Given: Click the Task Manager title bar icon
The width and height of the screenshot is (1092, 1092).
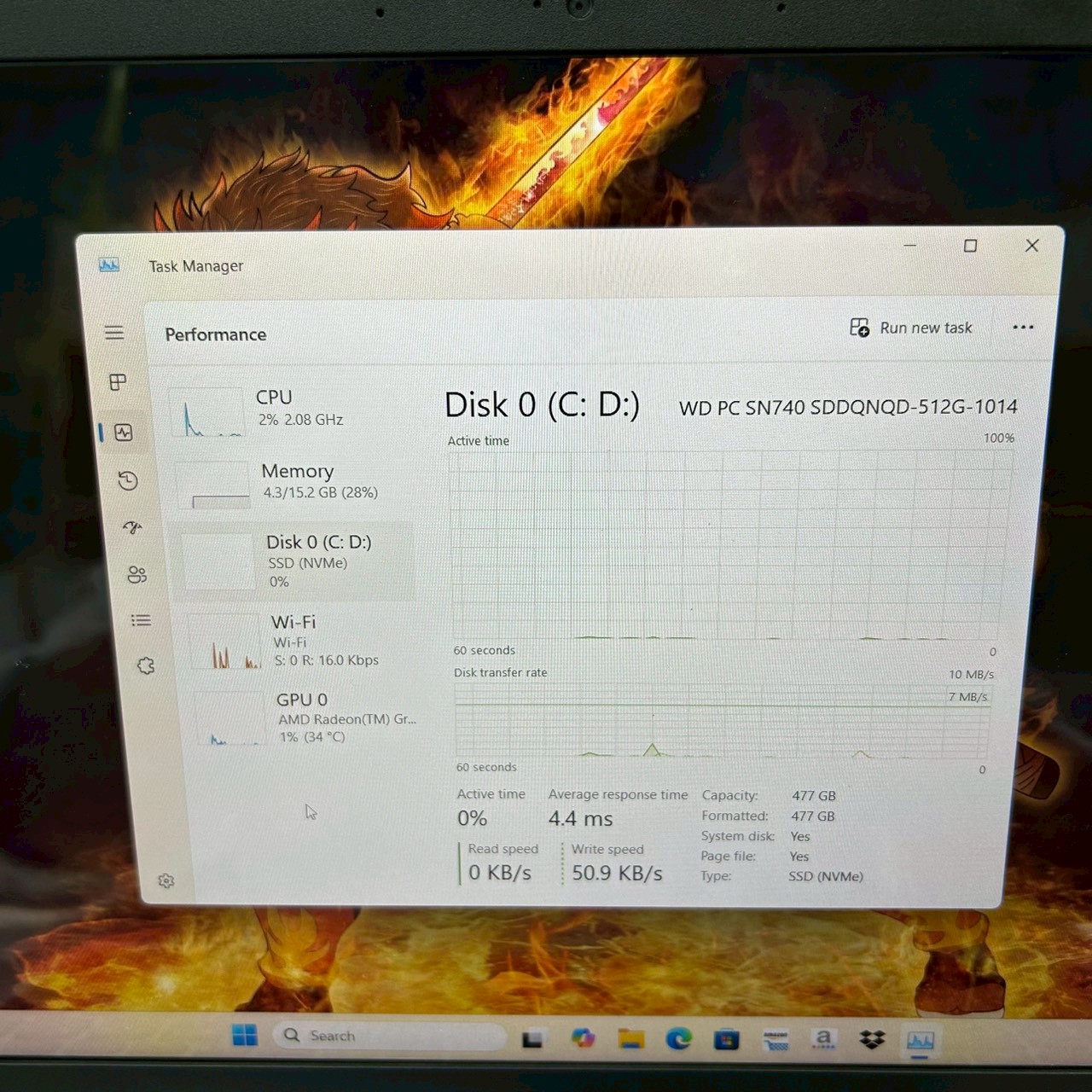Looking at the screenshot, I should point(108,265).
